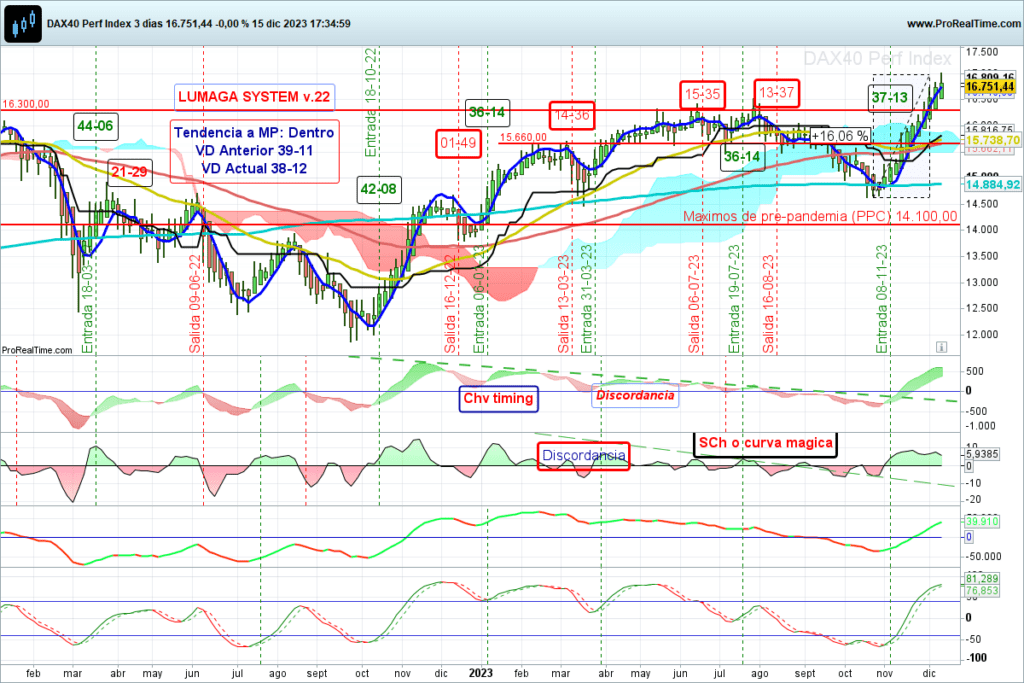Click the 15.660,00 horizontal line label

523,137
